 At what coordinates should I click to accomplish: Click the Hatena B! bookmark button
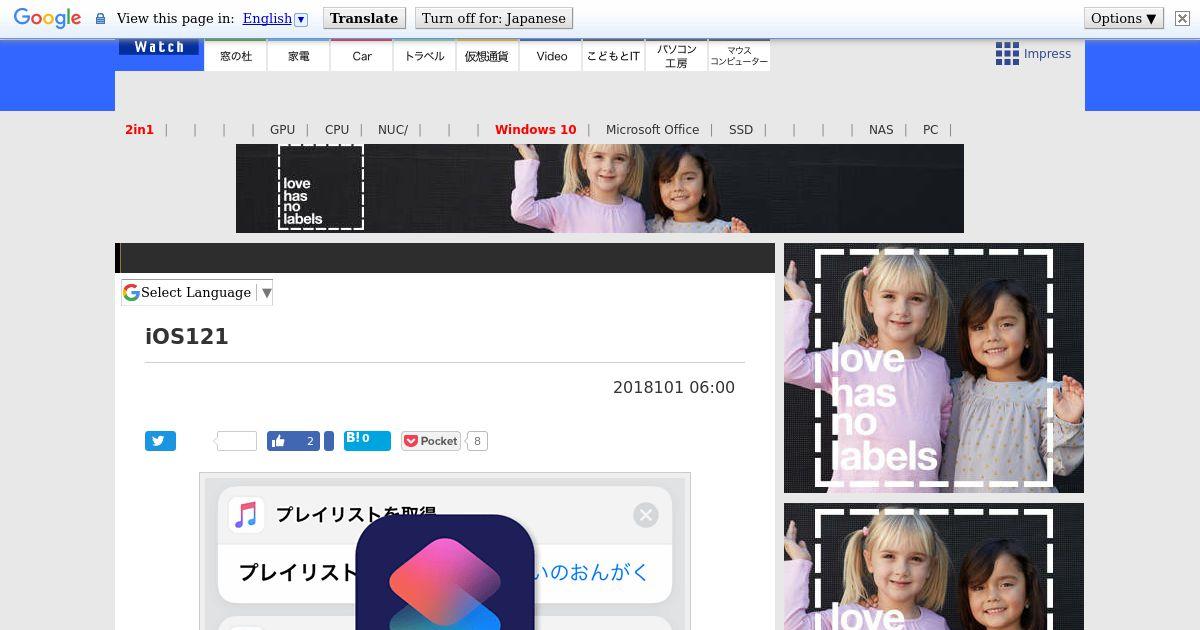367,441
